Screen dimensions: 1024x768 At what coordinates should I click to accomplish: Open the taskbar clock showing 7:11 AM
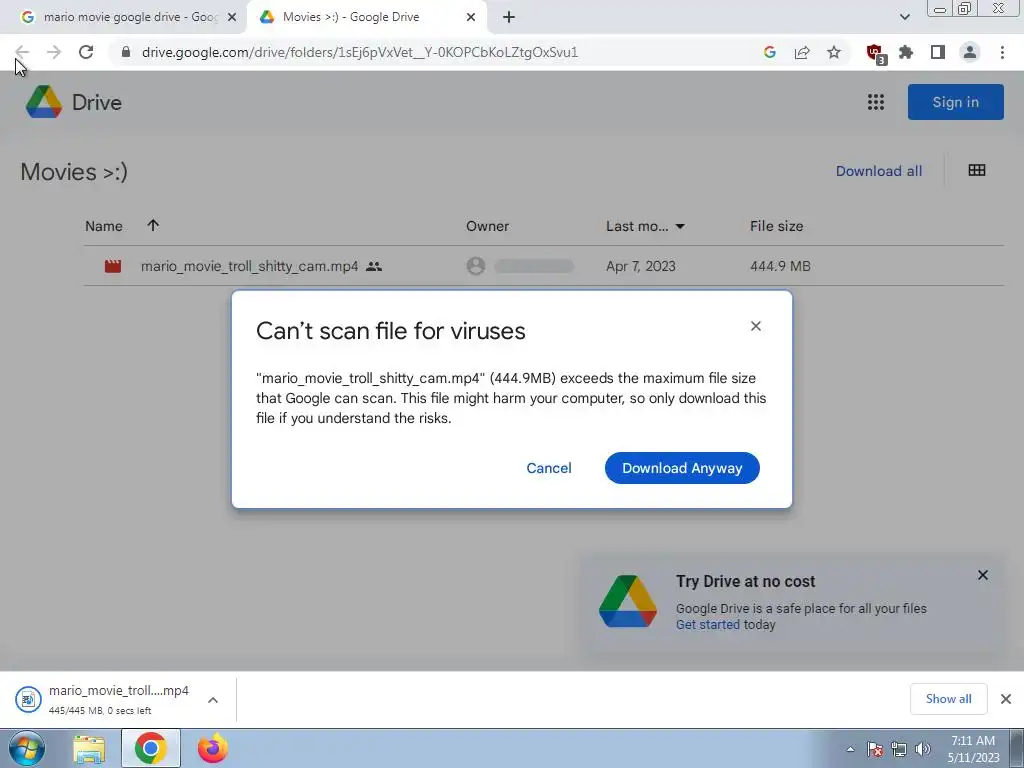[x=973, y=748]
